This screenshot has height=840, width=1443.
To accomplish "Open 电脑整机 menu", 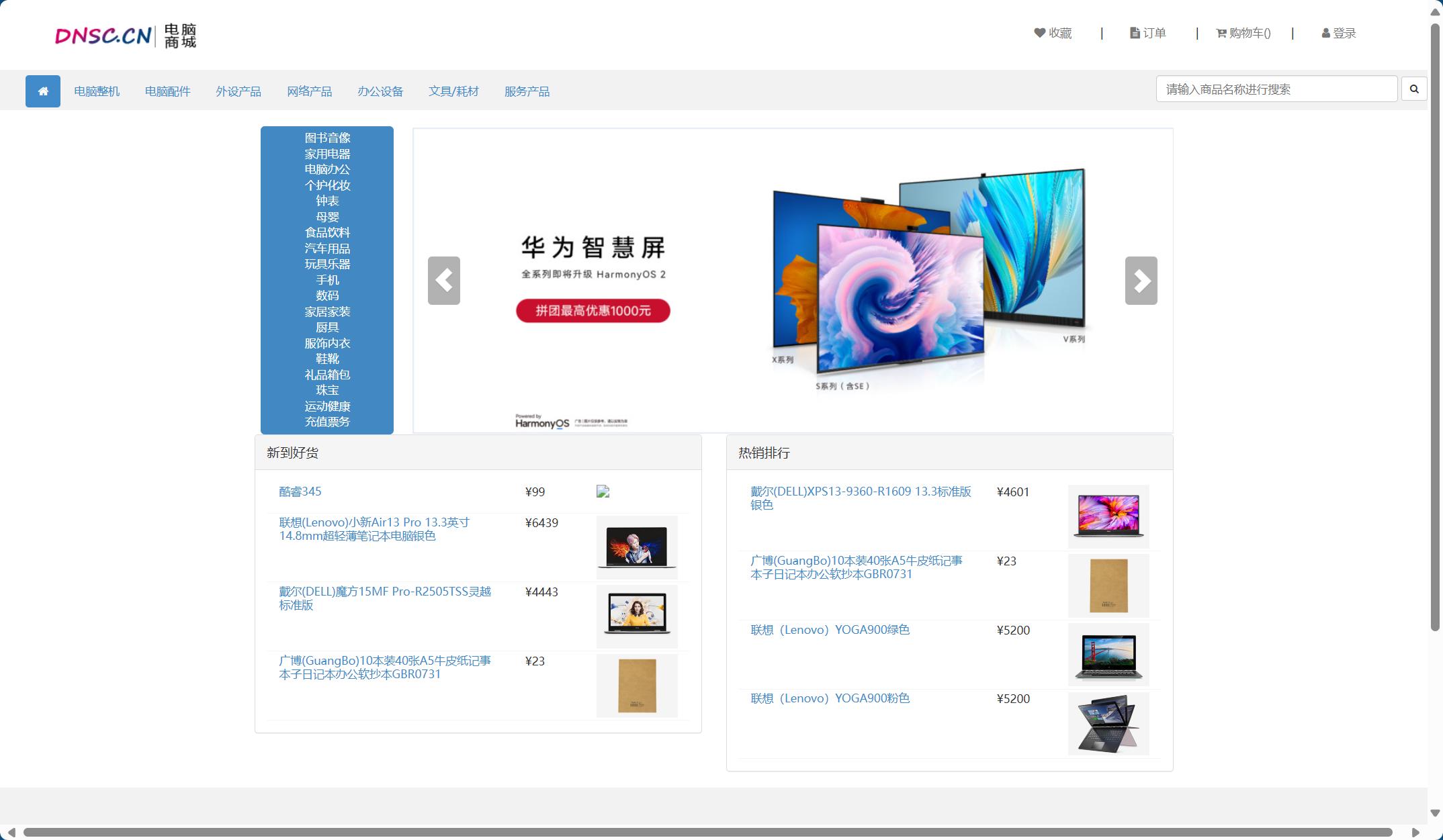I will 97,91.
